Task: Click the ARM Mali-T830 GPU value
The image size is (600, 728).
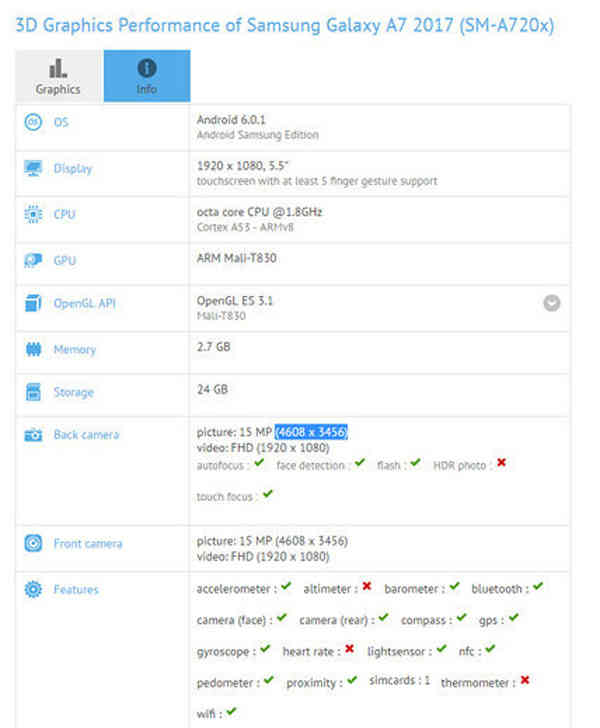Action: 237,258
